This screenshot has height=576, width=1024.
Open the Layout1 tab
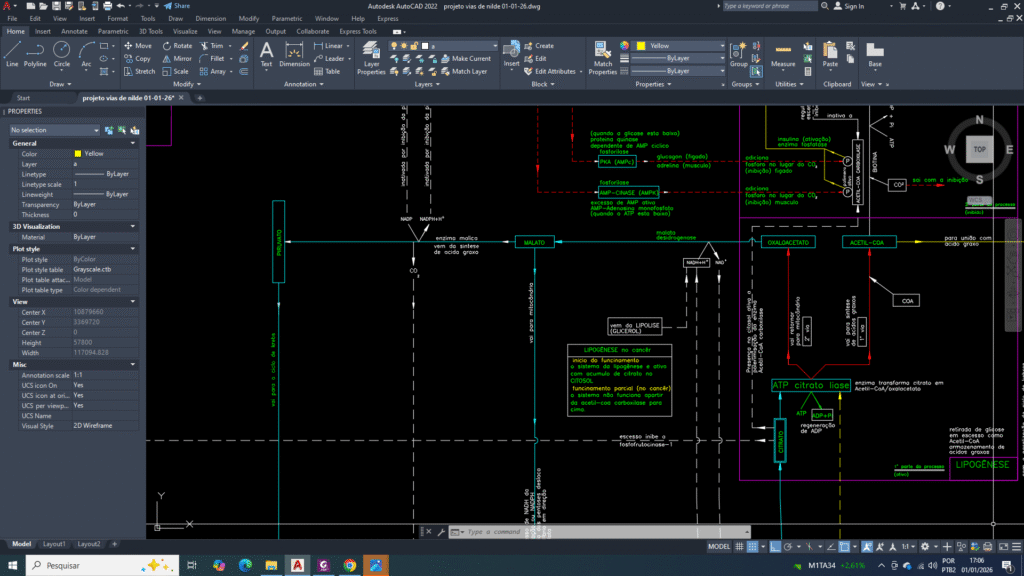click(x=54, y=544)
